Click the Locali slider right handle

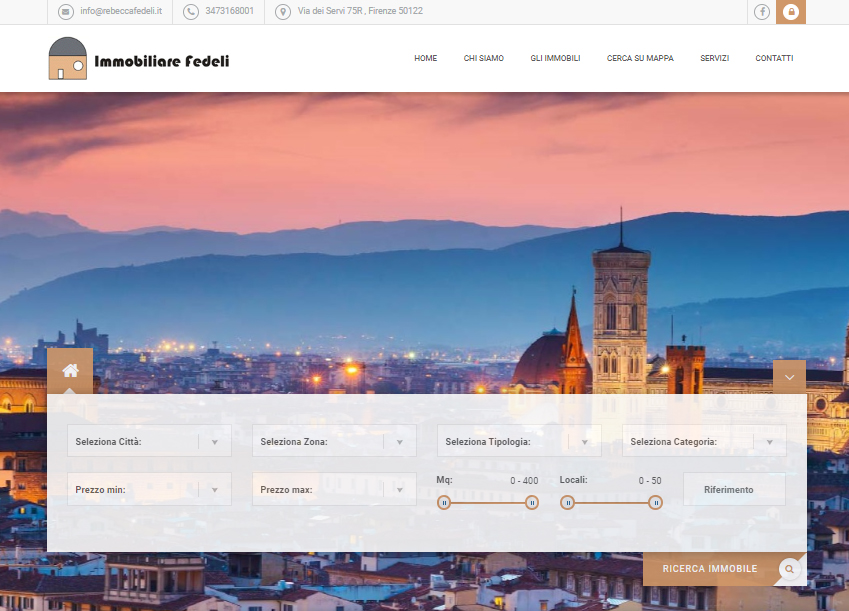[x=656, y=503]
